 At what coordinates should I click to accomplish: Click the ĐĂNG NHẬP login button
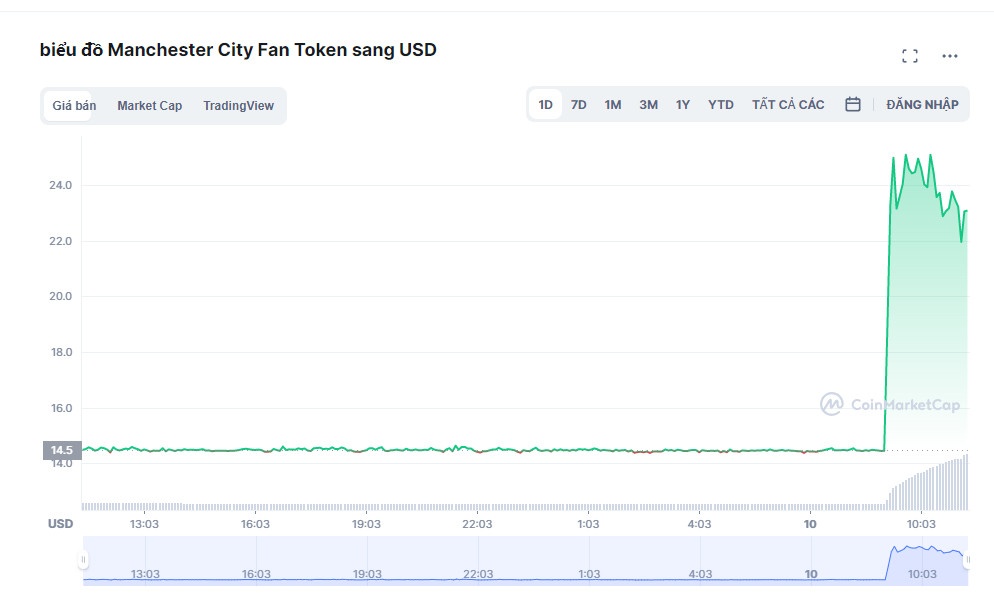click(x=921, y=104)
